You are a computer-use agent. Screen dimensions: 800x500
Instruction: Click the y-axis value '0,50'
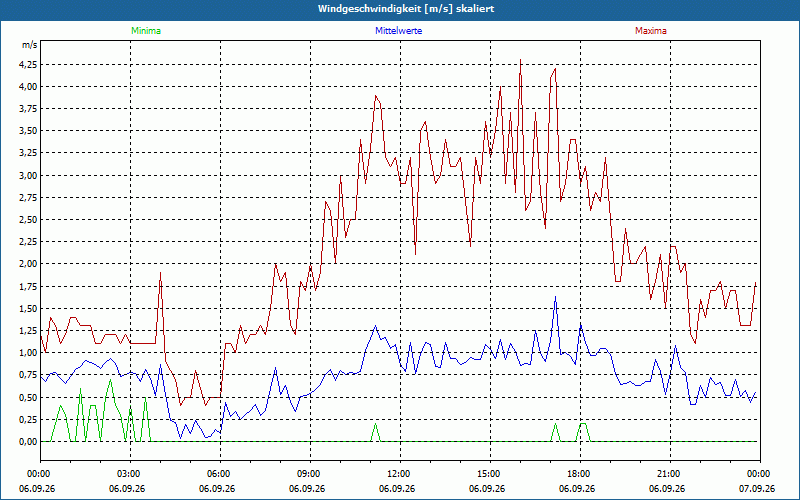[28, 397]
